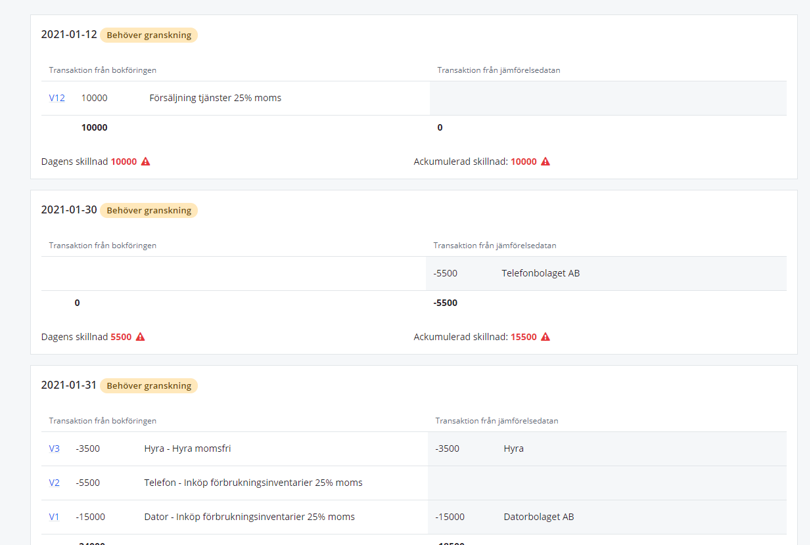Click warning icon beside Ackumulerad skillnad 10000

point(545,162)
